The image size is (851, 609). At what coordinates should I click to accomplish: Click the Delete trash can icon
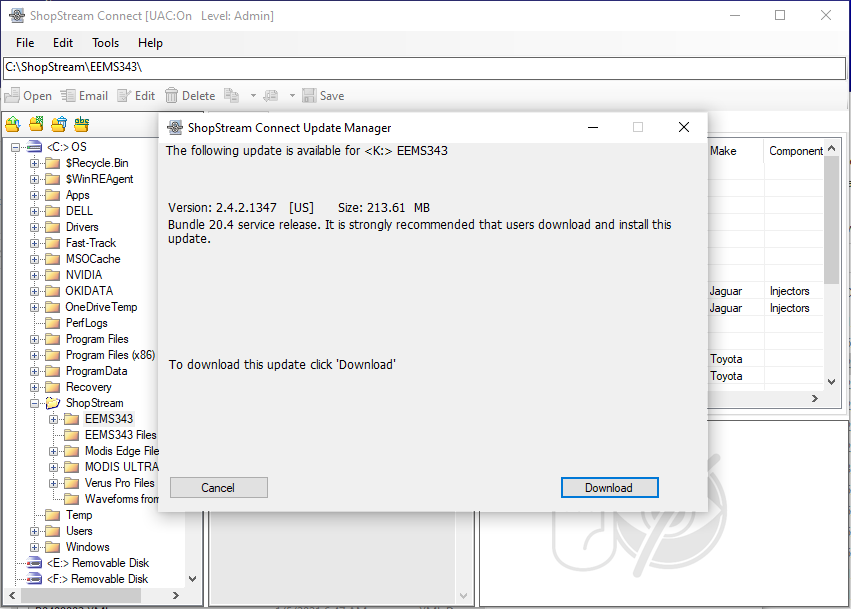[172, 96]
